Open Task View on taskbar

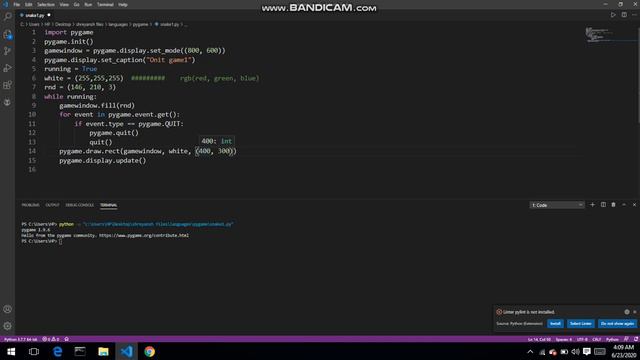(x=34, y=351)
